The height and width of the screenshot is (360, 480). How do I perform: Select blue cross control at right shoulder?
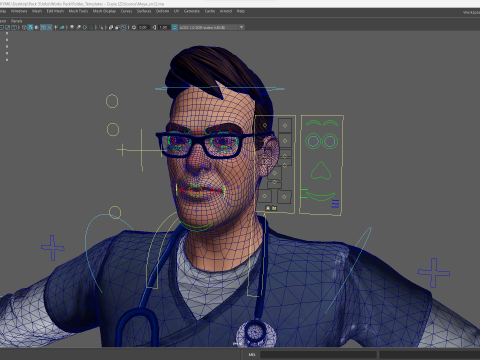coord(434,272)
